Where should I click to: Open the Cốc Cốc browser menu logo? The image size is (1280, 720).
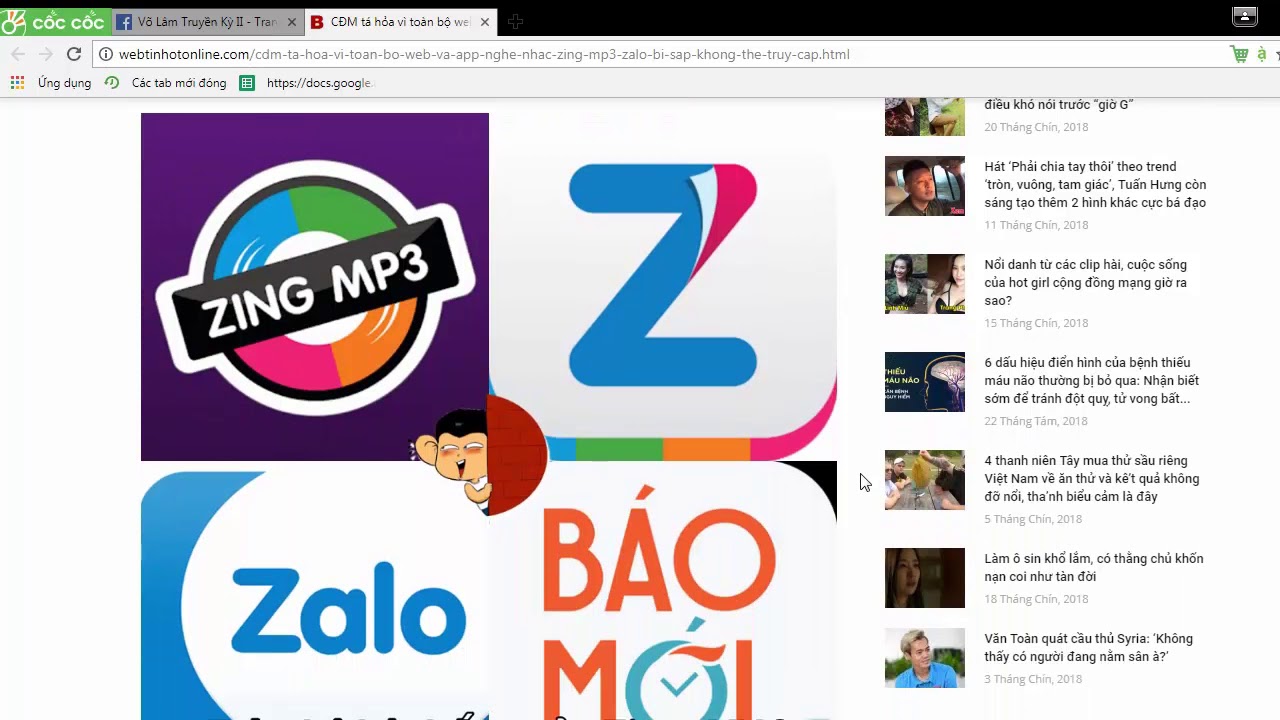pyautogui.click(x=53, y=21)
